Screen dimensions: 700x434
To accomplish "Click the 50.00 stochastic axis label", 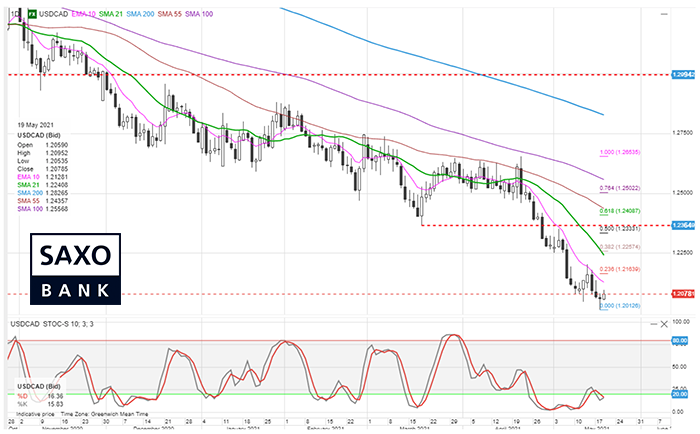I will pyautogui.click(x=679, y=367).
